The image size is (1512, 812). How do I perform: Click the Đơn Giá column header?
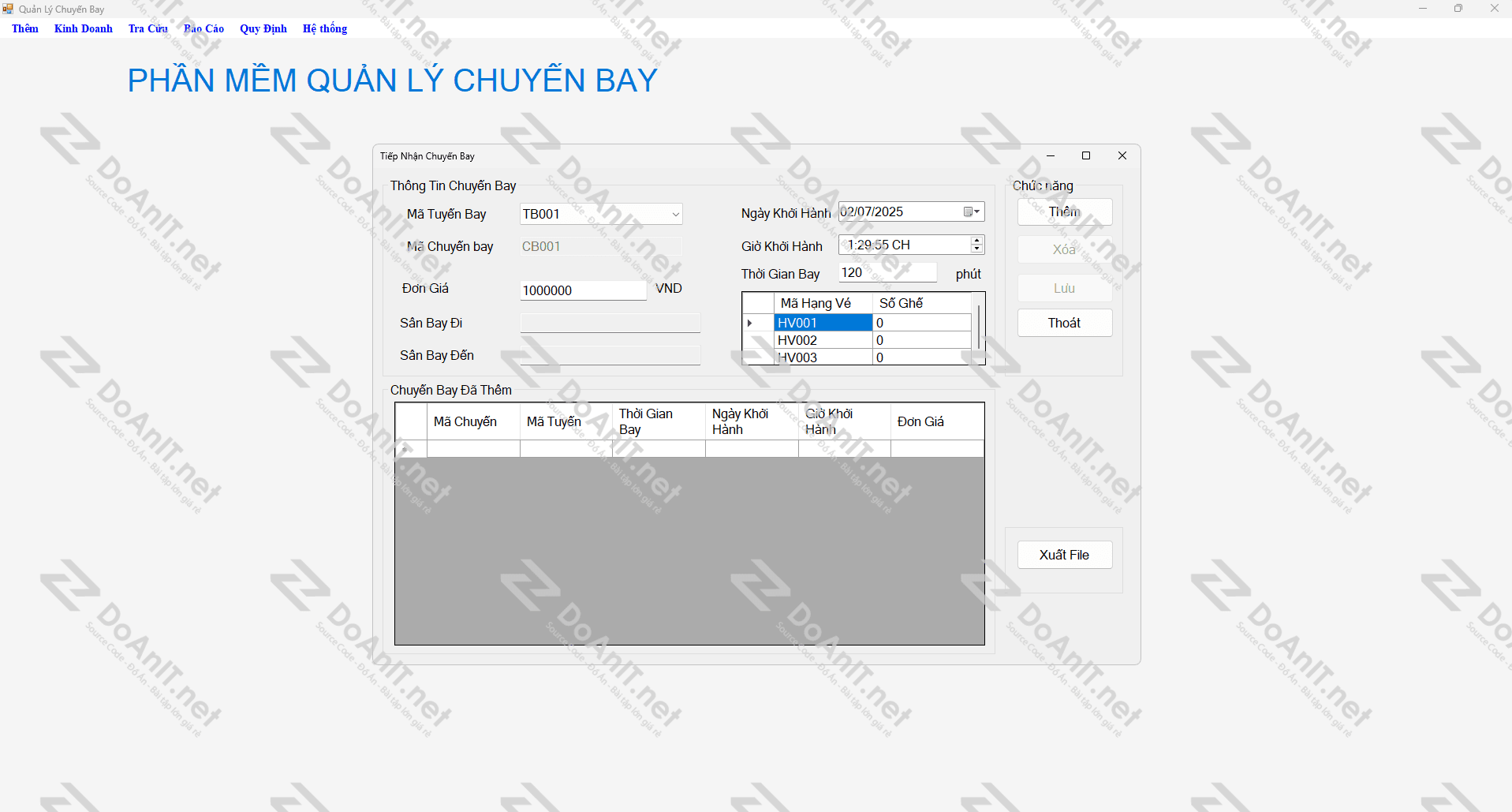(937, 422)
